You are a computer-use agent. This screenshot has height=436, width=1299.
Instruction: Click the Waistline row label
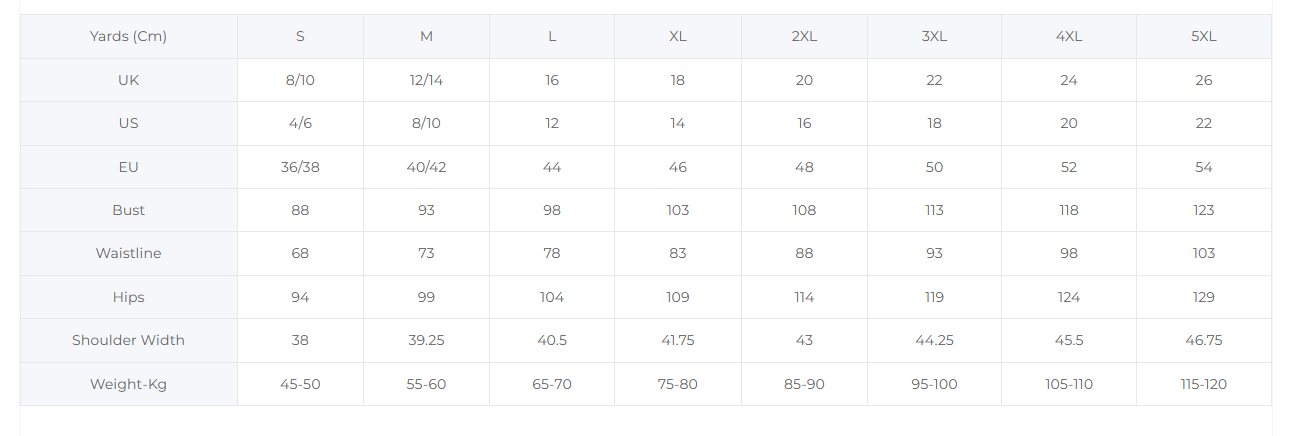pyautogui.click(x=129, y=253)
